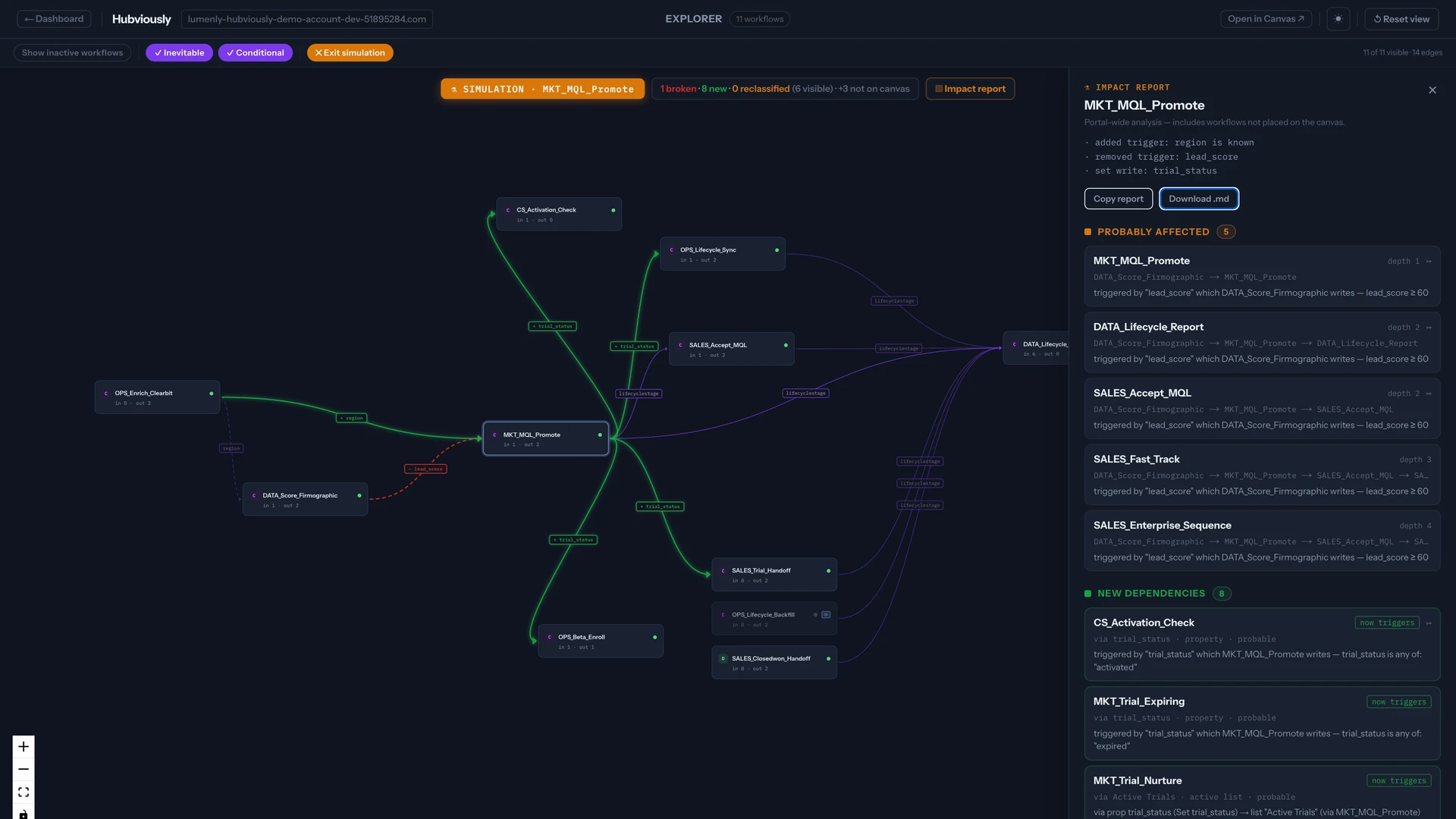Click the C type badge on MKT_MQL_Promote node
1456x819 pixels.
click(494, 435)
